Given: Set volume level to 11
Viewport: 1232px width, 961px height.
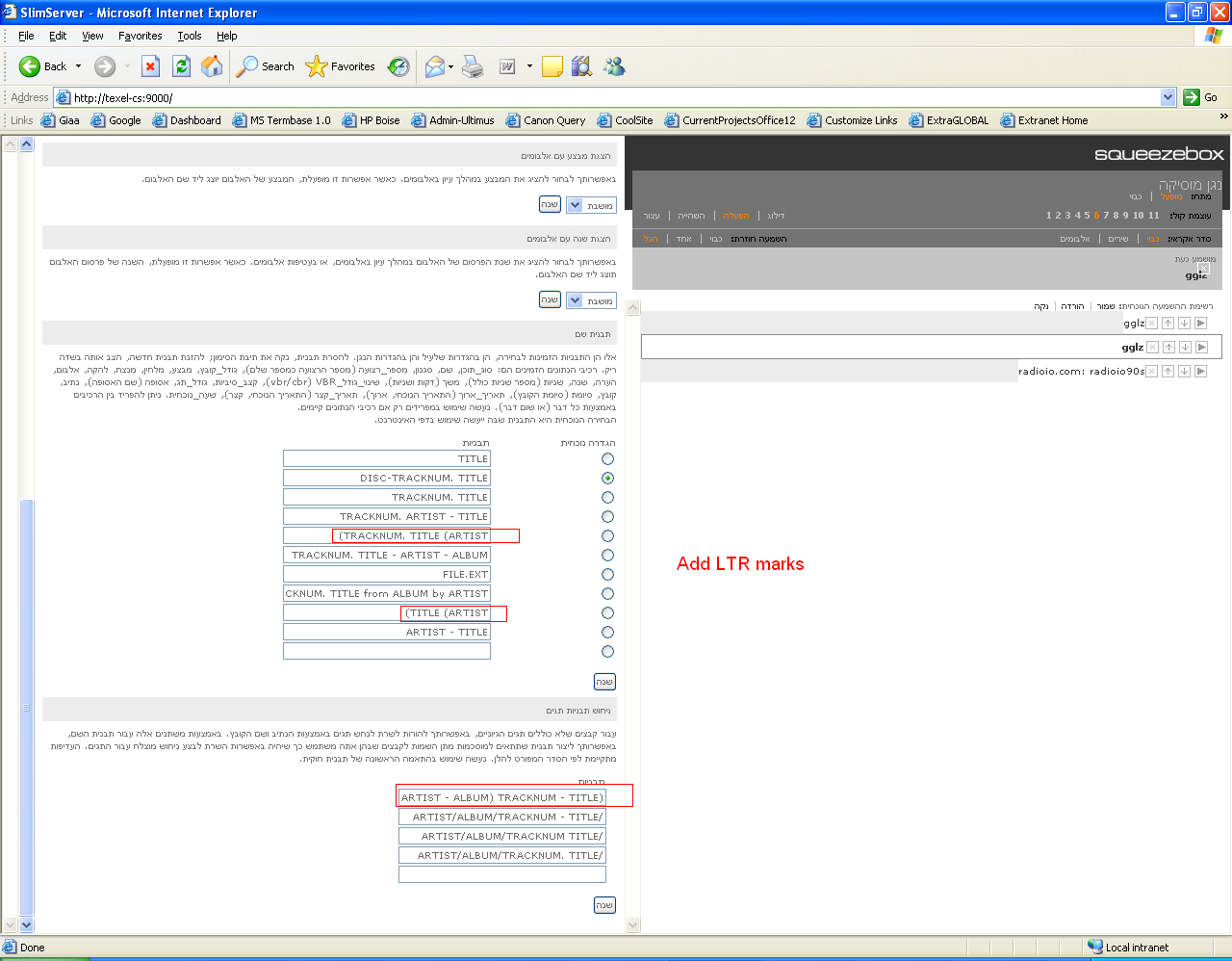Looking at the screenshot, I should pos(1153,216).
